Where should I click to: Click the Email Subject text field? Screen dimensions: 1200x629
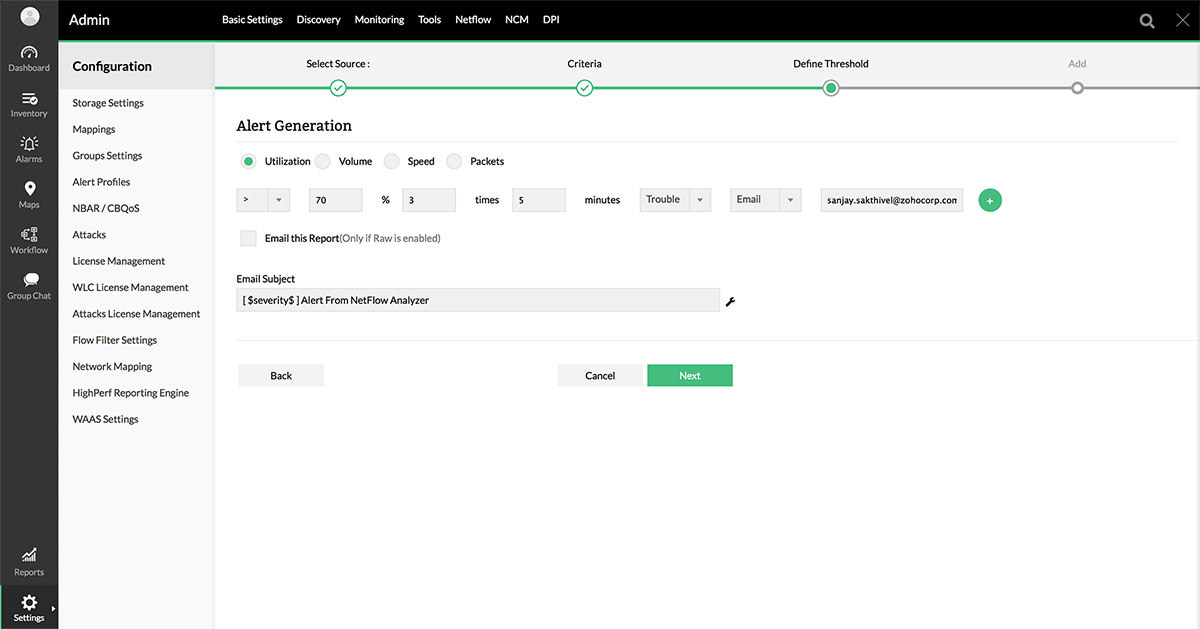pyautogui.click(x=478, y=300)
